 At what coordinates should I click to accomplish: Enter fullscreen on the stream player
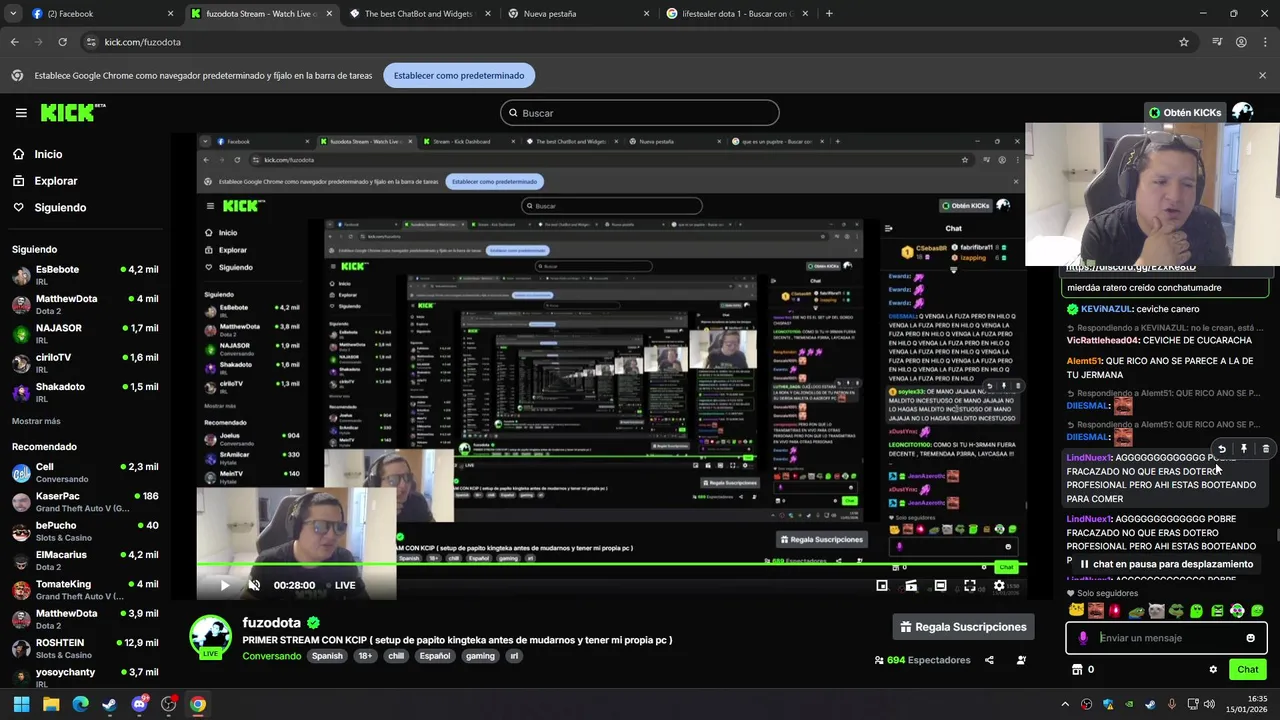click(x=969, y=585)
